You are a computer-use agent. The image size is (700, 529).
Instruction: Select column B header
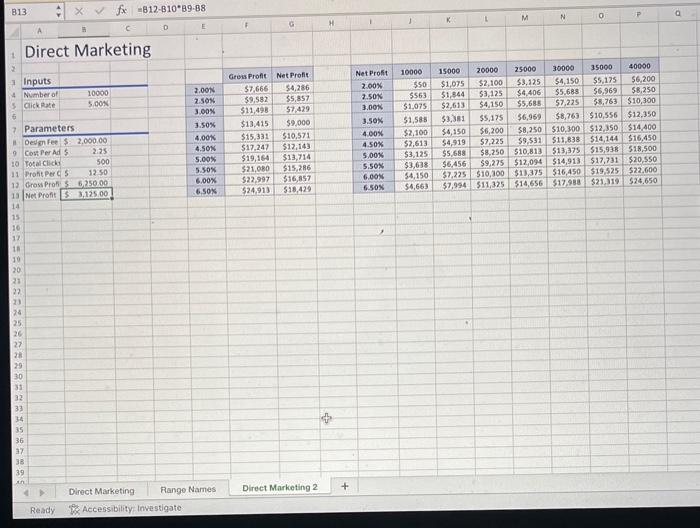[x=84, y=30]
